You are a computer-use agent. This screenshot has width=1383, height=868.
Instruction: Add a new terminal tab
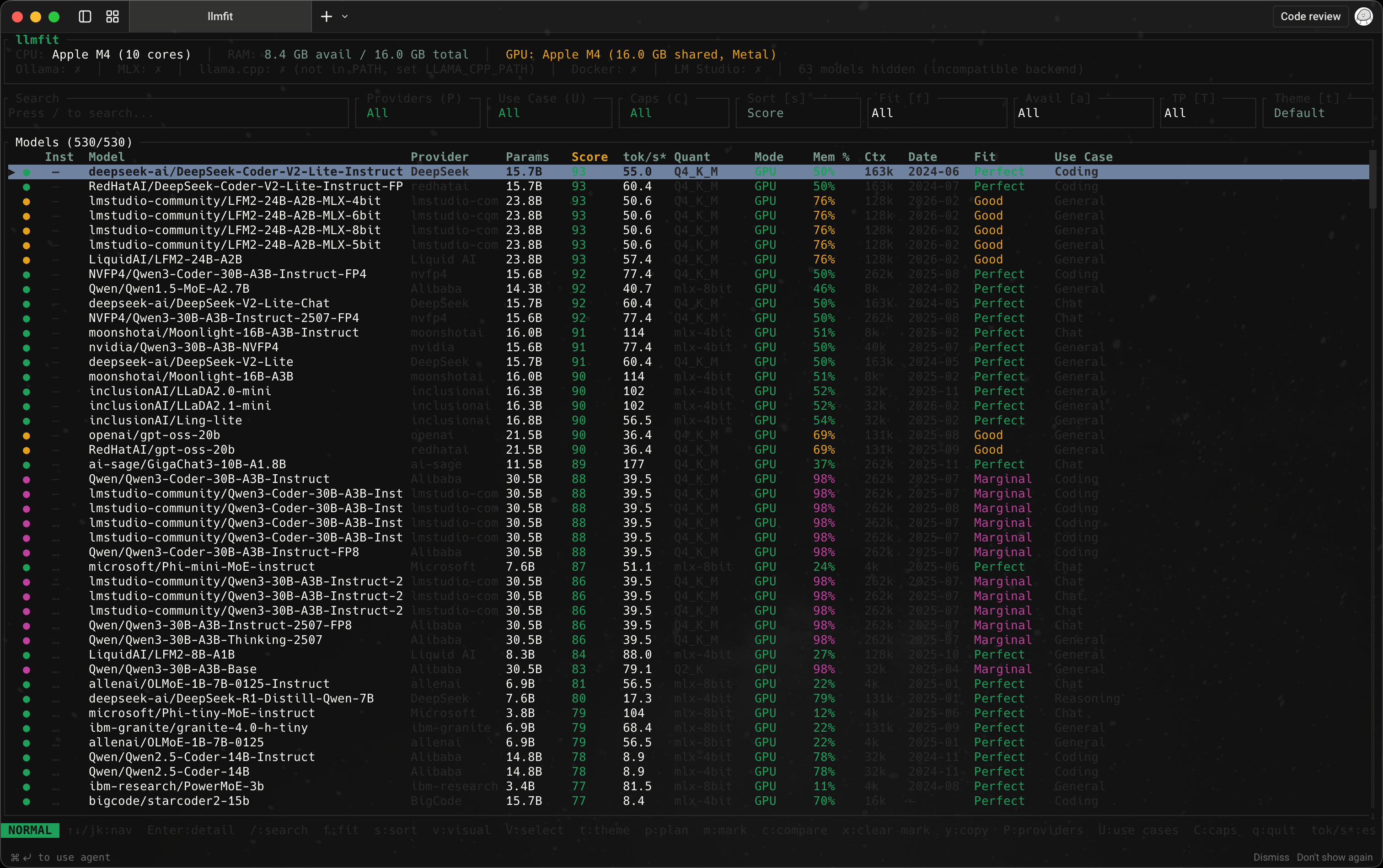click(x=326, y=16)
